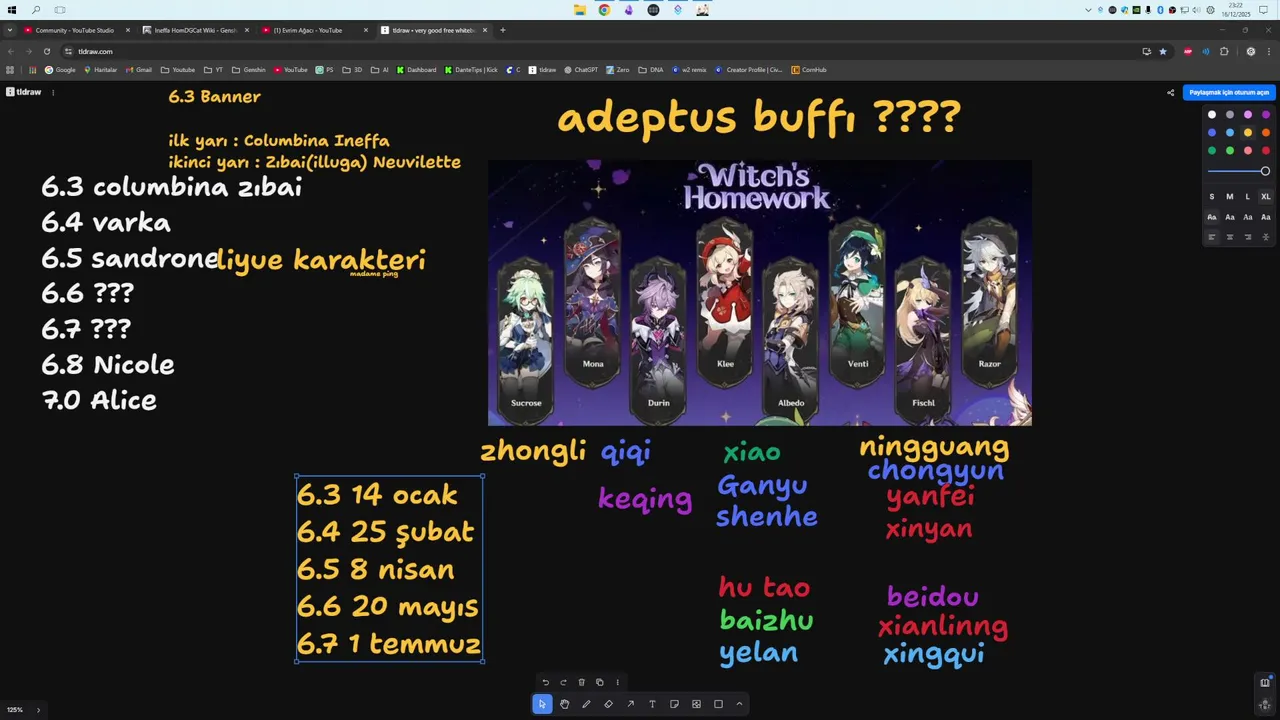This screenshot has width=1280, height=720.
Task: Open the Haritalar bookmark
Action: point(101,70)
